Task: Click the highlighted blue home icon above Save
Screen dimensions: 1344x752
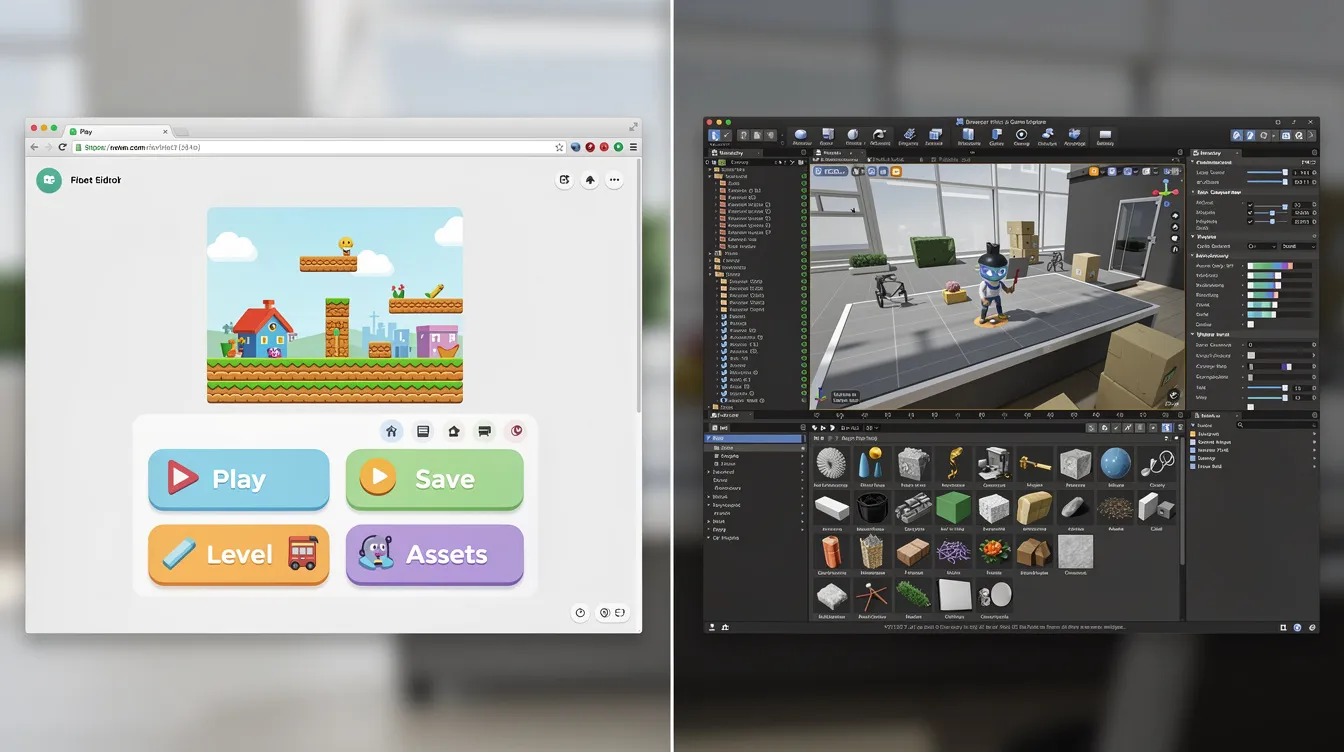Action: click(392, 431)
